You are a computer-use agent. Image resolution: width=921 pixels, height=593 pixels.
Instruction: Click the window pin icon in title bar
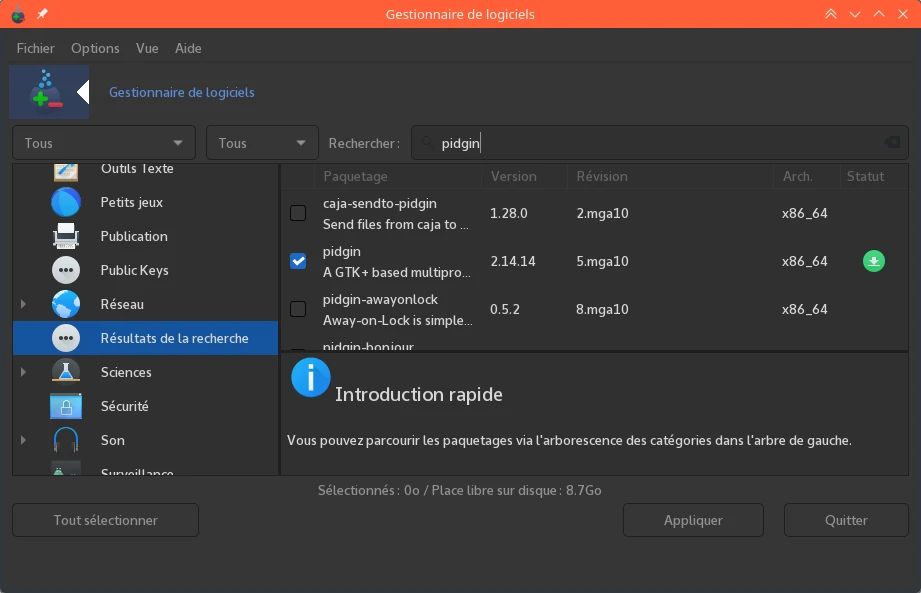point(42,14)
